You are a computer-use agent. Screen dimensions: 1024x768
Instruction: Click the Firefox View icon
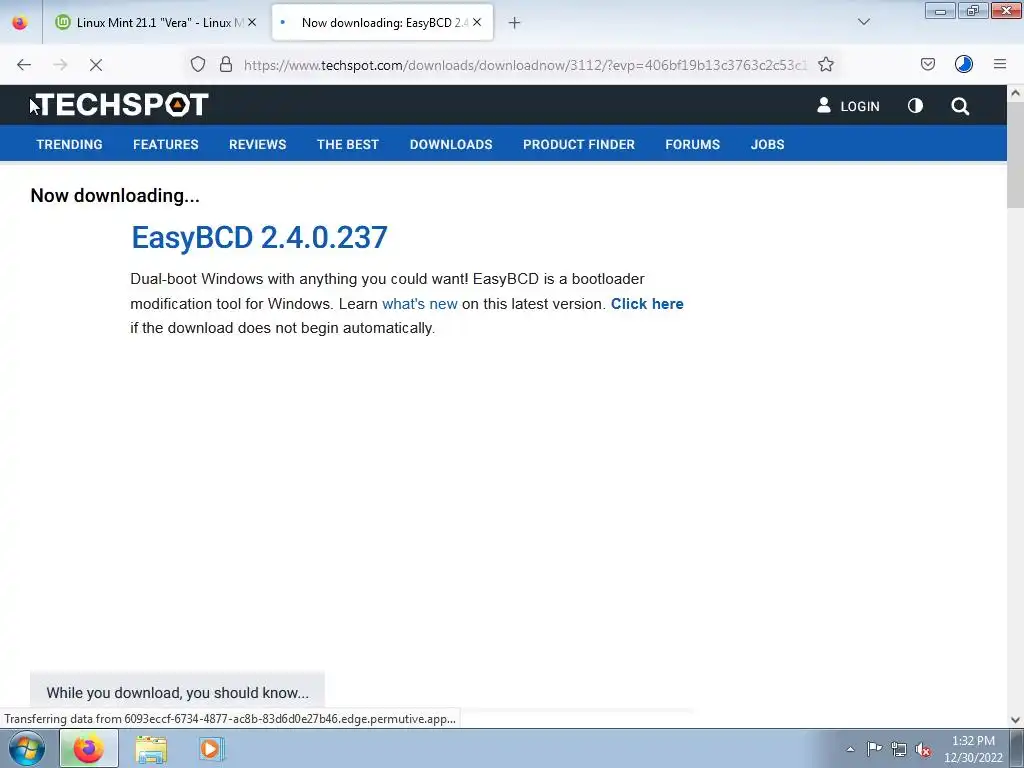(x=20, y=22)
